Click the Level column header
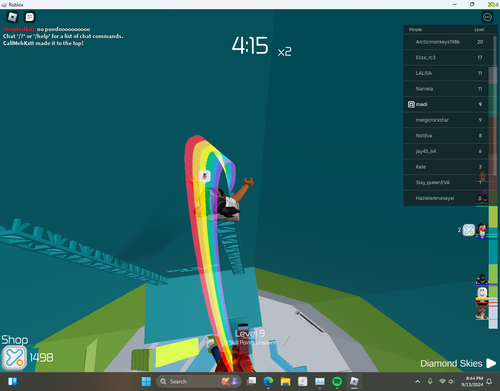The width and height of the screenshot is (500, 391). tap(479, 29)
